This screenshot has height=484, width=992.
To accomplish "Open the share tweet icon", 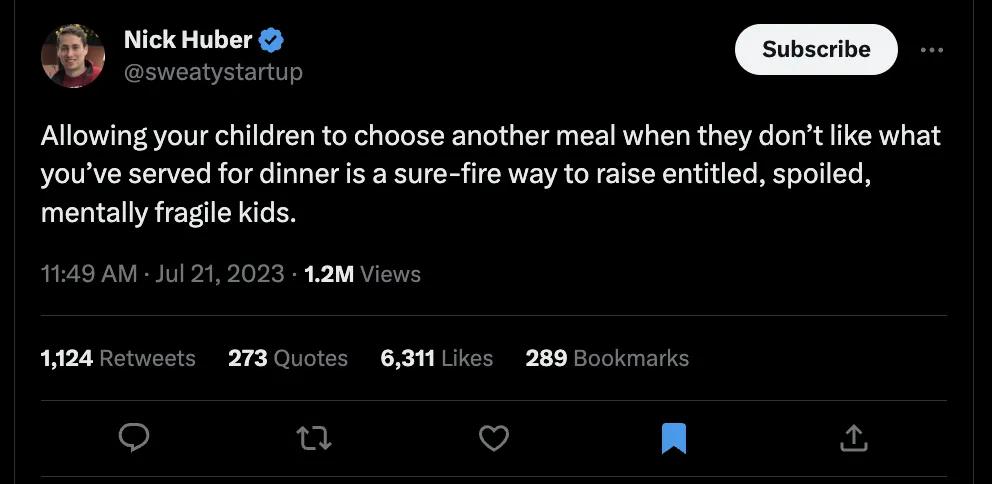I will tap(852, 437).
